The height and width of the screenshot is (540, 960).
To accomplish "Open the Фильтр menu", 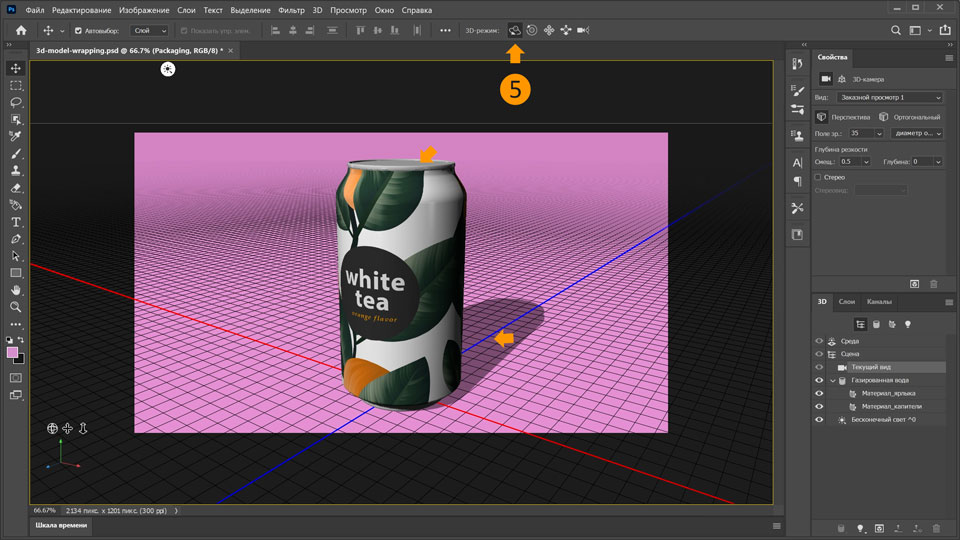I will [x=291, y=9].
